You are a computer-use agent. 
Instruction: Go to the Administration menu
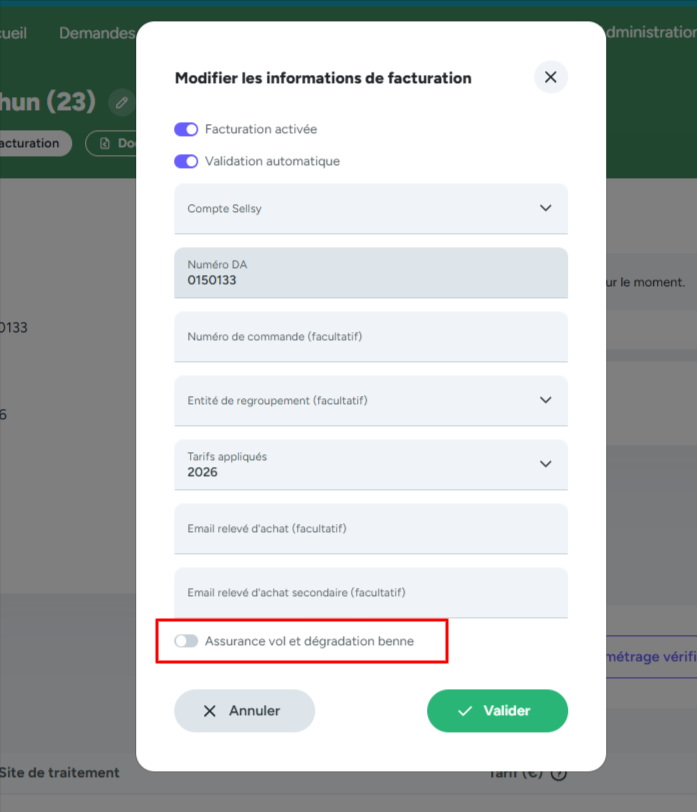coord(650,32)
